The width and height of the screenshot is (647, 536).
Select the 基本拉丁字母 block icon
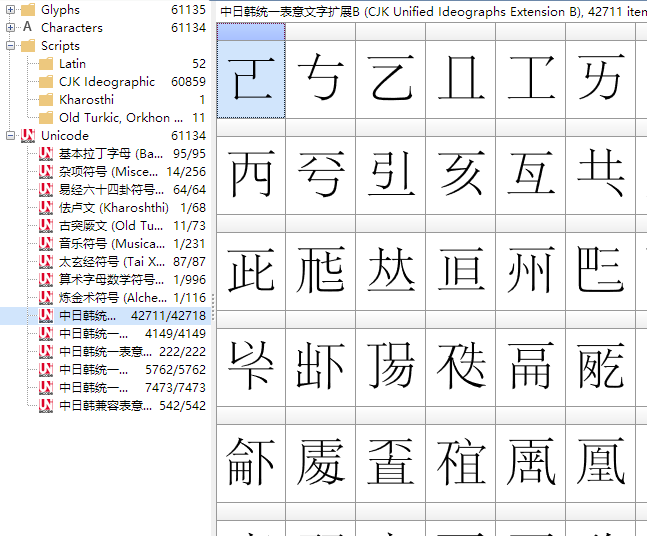[x=45, y=154]
